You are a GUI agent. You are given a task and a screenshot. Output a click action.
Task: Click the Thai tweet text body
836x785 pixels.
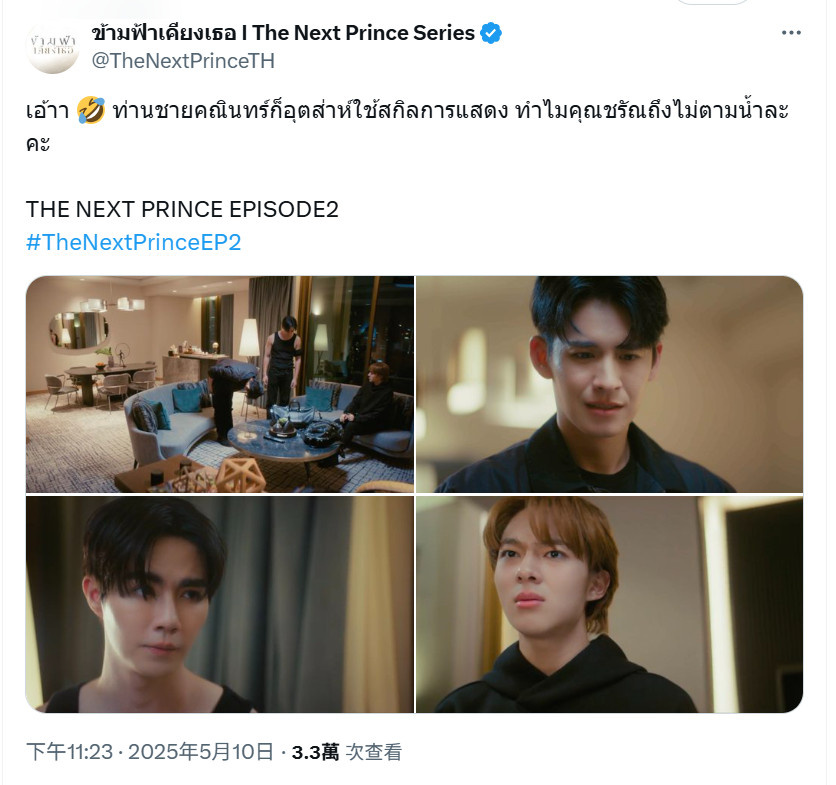point(407,126)
